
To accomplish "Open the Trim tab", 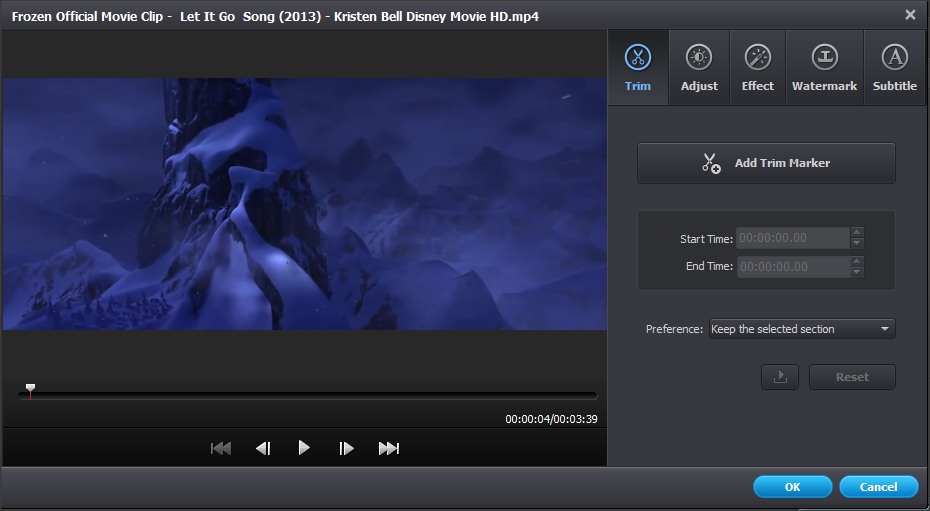I will coord(638,68).
